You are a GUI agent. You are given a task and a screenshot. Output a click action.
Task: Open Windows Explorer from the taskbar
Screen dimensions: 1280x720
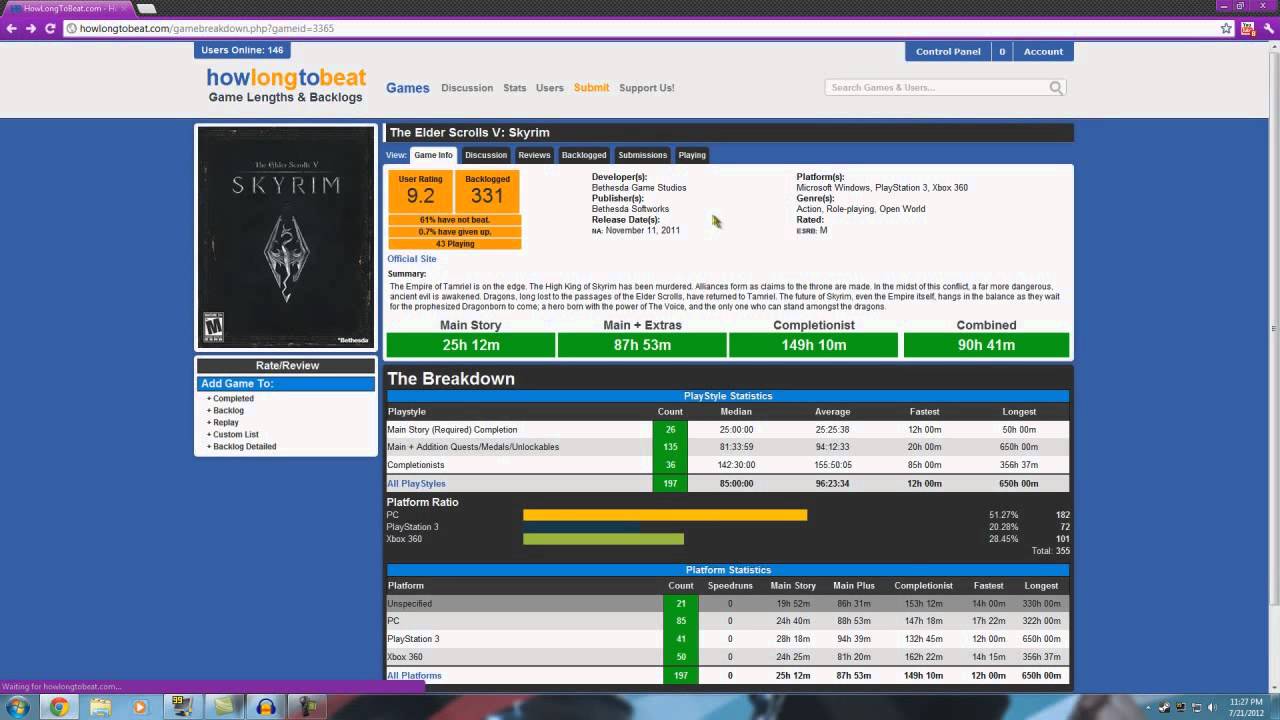(x=101, y=707)
